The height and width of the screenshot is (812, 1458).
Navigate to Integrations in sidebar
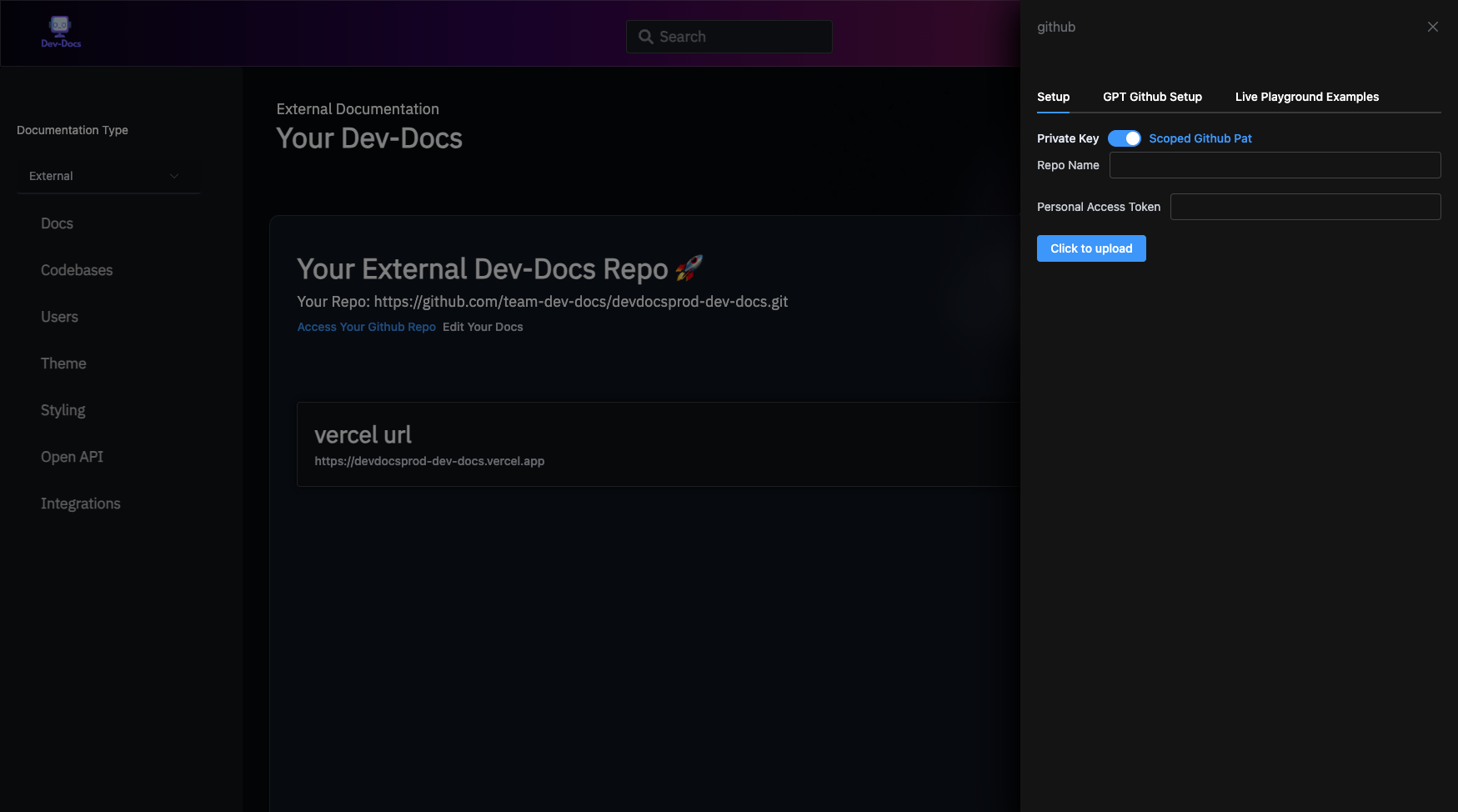click(81, 504)
